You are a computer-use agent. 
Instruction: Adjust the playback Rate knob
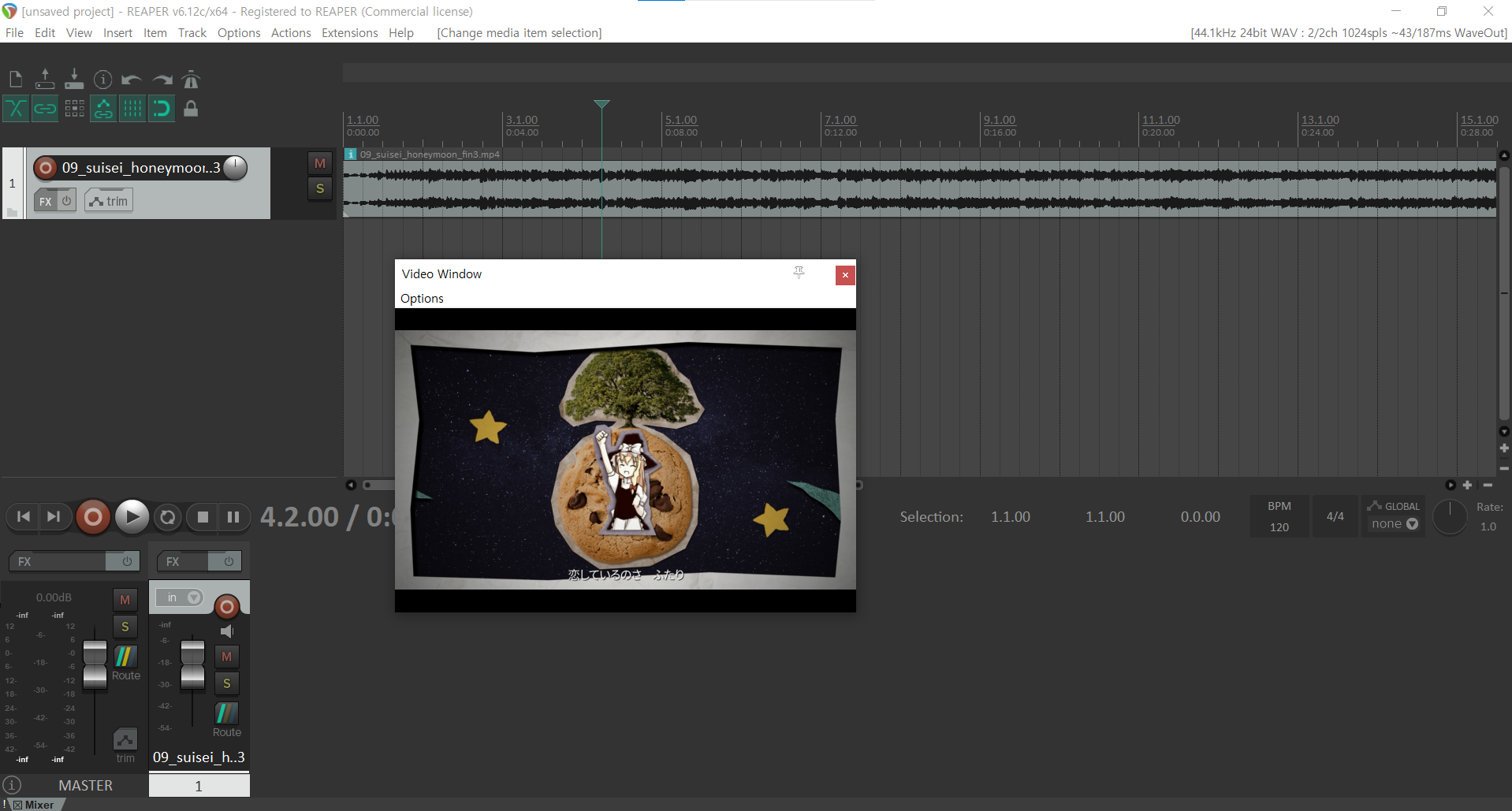click(x=1449, y=517)
